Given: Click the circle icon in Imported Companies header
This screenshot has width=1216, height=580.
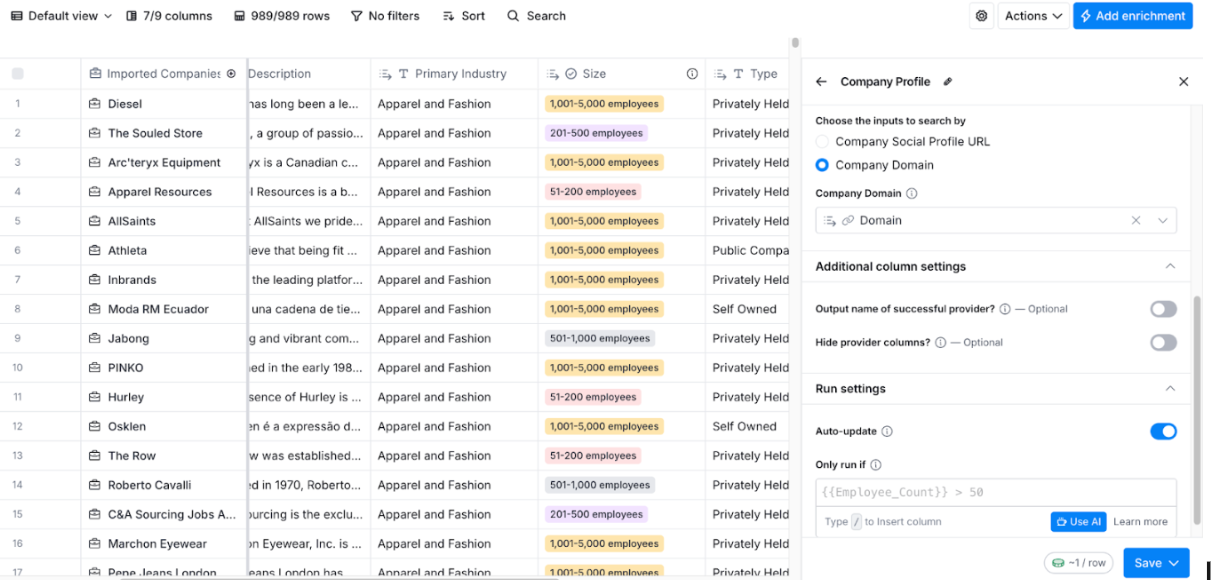Looking at the screenshot, I should (x=231, y=74).
